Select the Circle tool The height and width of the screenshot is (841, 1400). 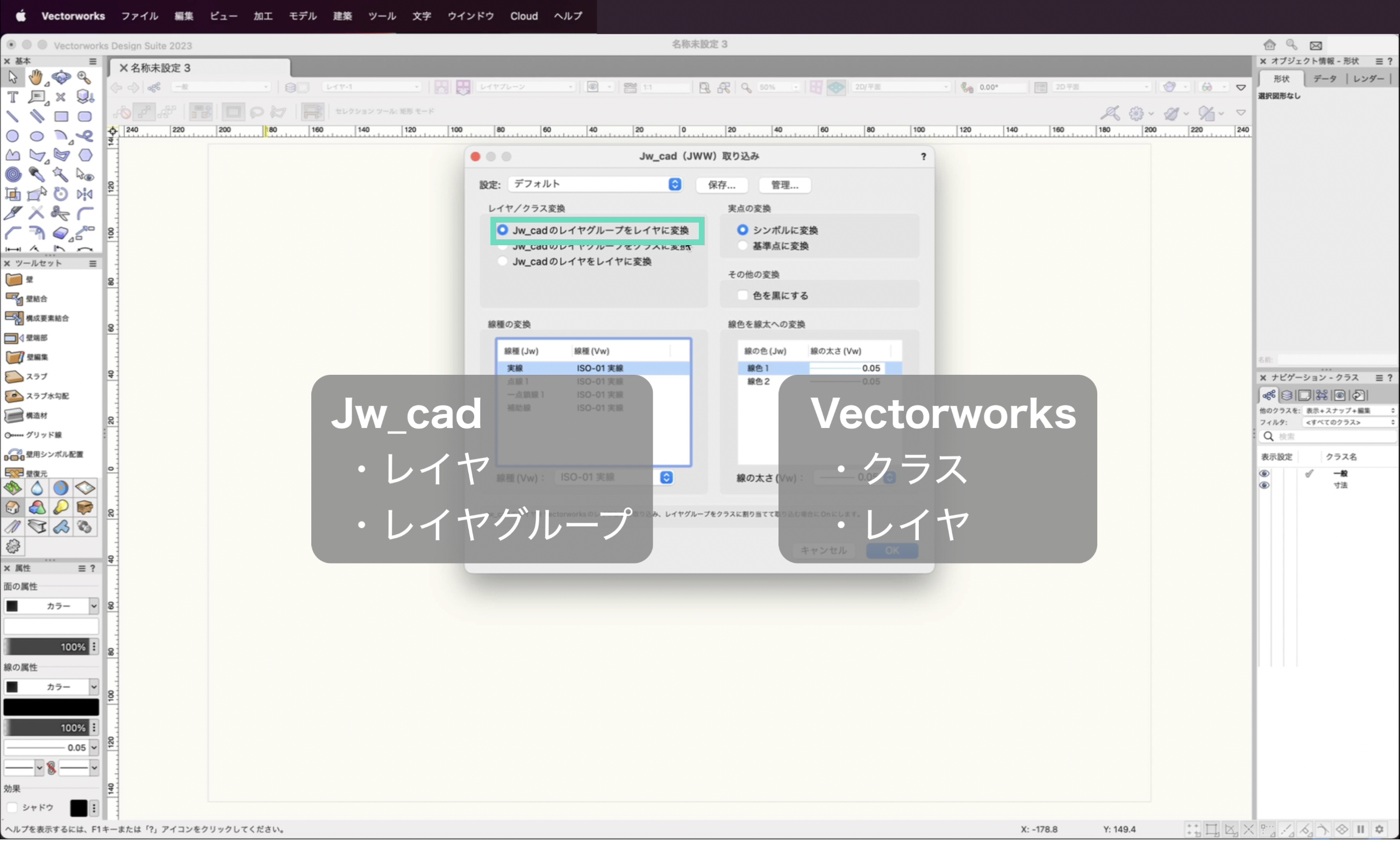(12, 136)
